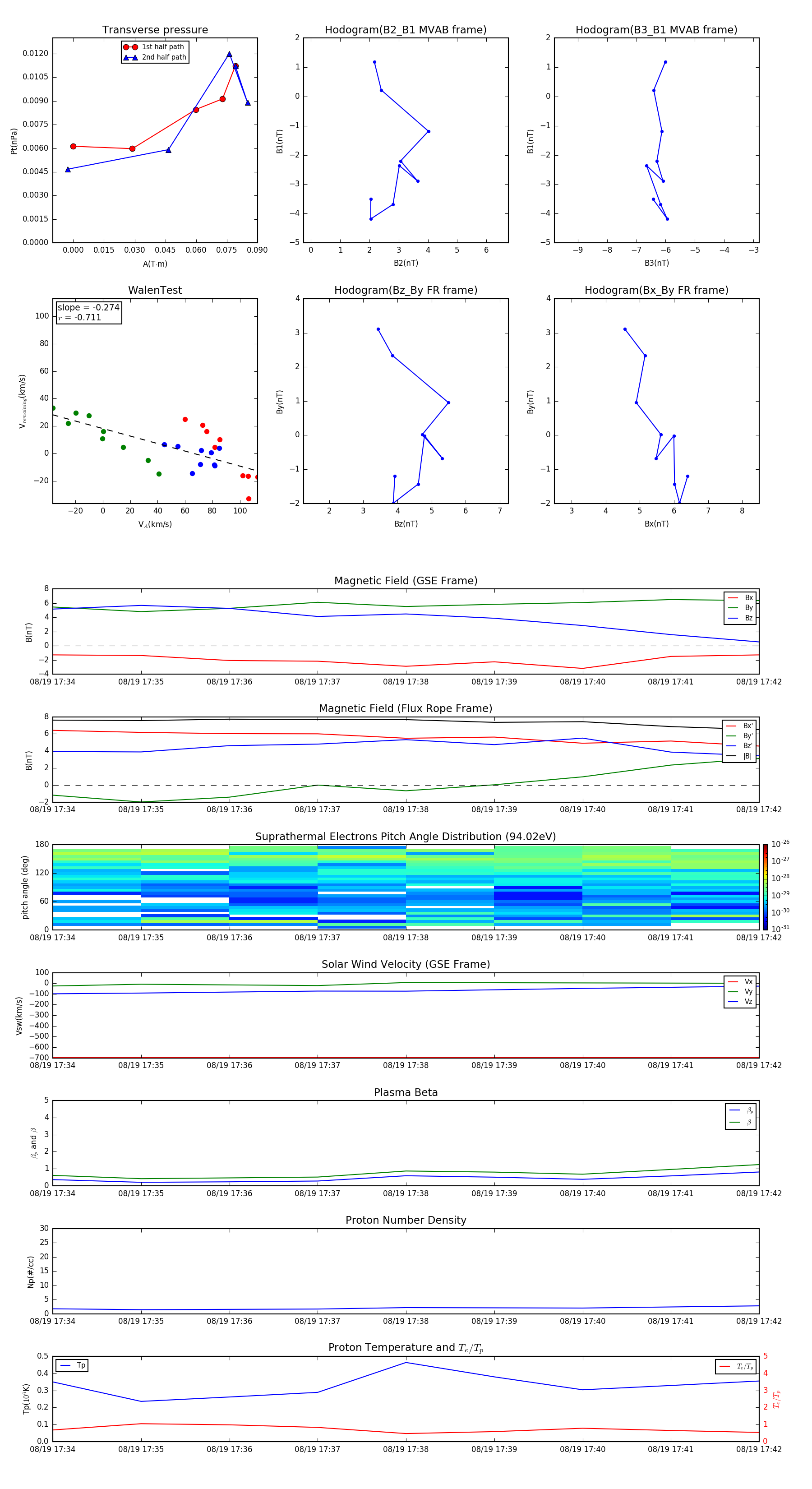Click the "Pt(nPa)" y-axis label
This screenshot has width=812, height=1489.
pos(14,141)
